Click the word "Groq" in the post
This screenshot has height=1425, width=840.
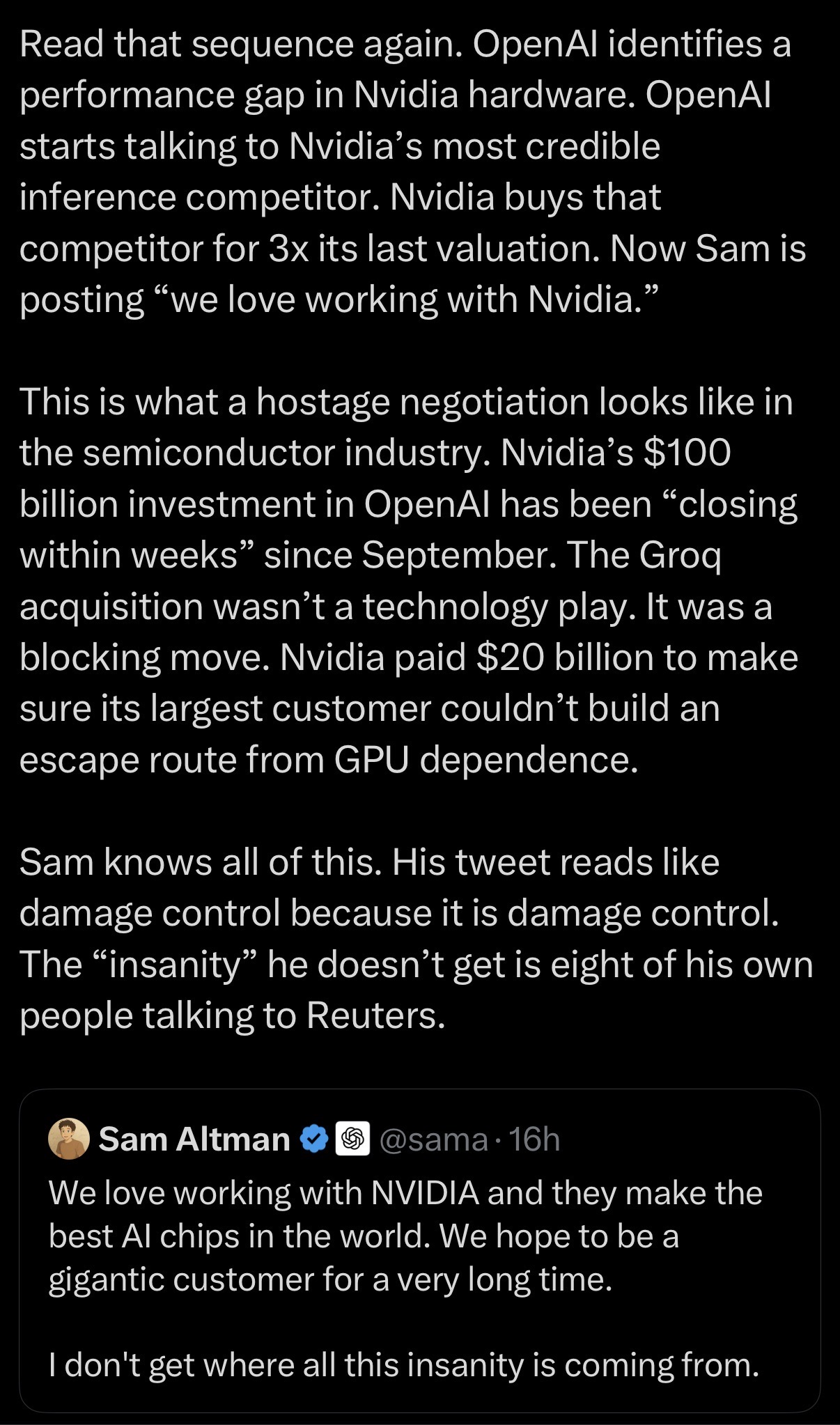680,555
